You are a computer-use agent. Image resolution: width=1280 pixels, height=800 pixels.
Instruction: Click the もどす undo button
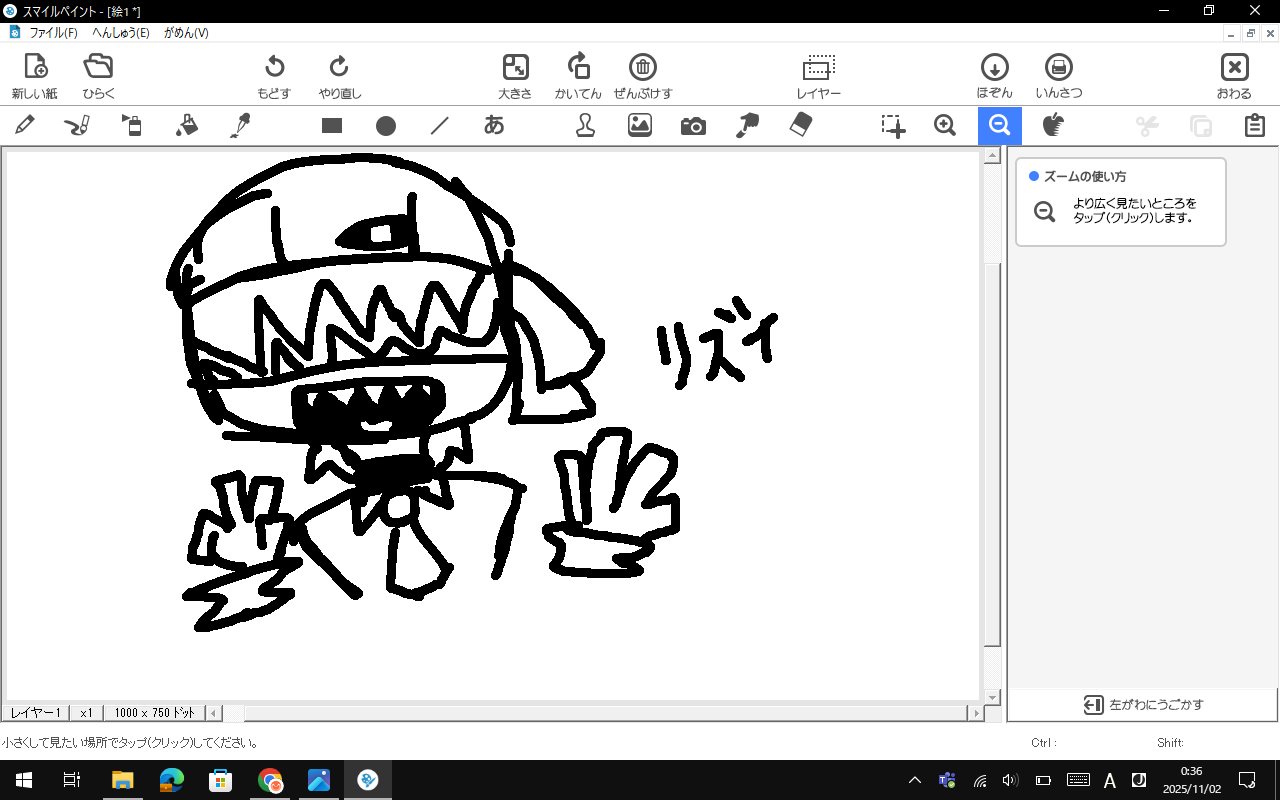point(274,76)
